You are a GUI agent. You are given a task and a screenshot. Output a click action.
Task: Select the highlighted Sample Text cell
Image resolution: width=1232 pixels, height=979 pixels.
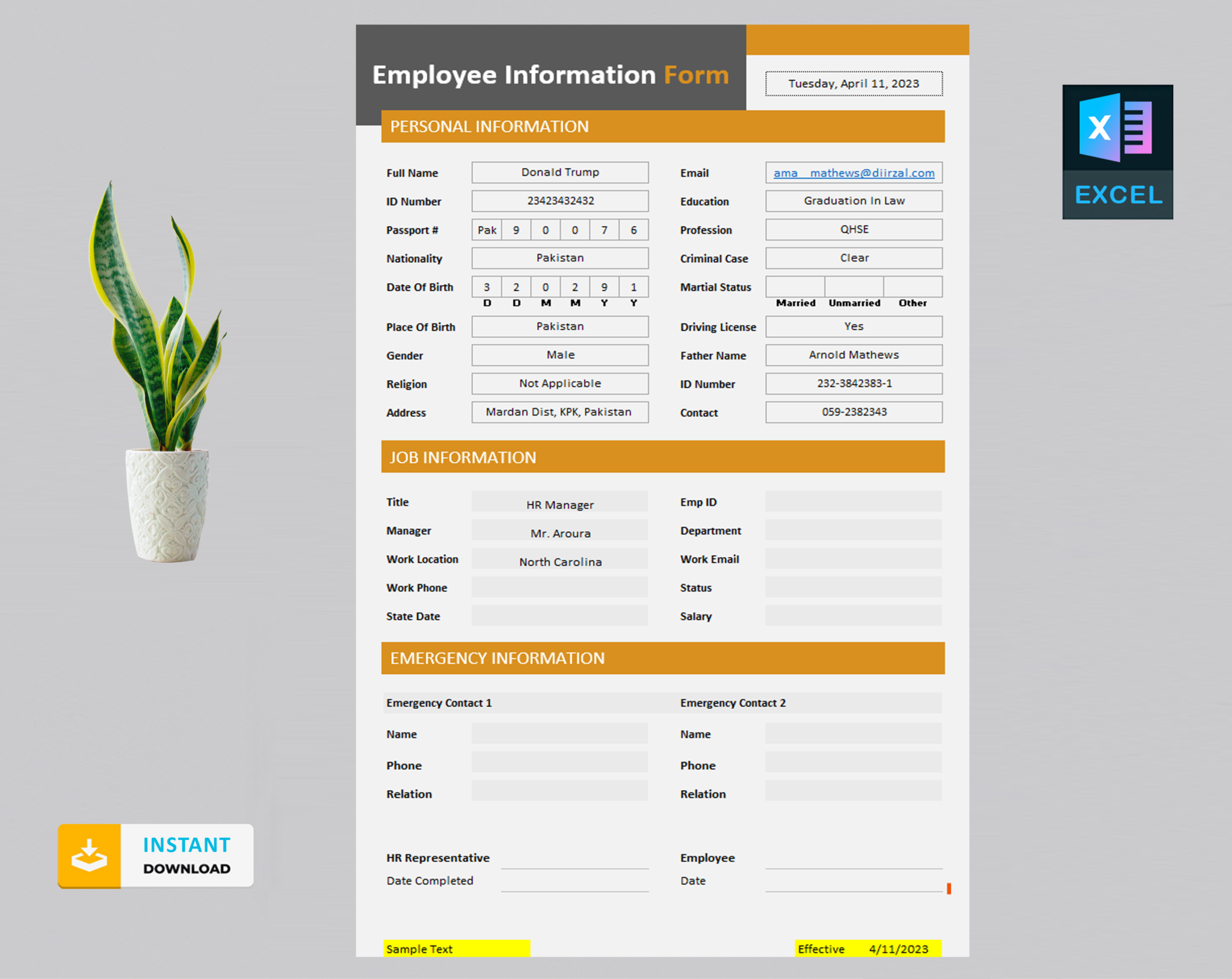(x=455, y=948)
